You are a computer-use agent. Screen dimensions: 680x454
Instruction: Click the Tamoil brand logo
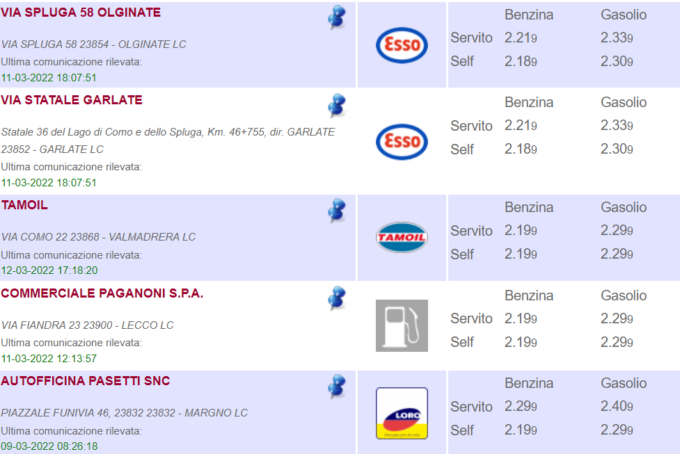pos(401,237)
